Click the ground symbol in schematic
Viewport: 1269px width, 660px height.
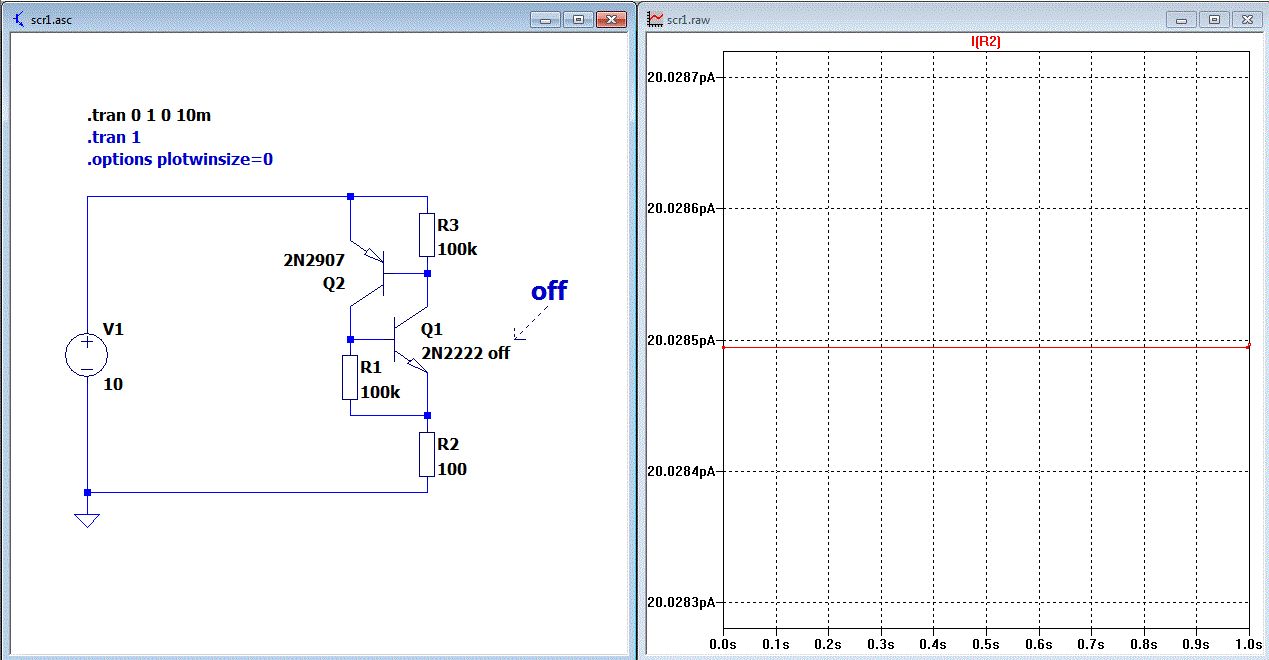click(87, 519)
